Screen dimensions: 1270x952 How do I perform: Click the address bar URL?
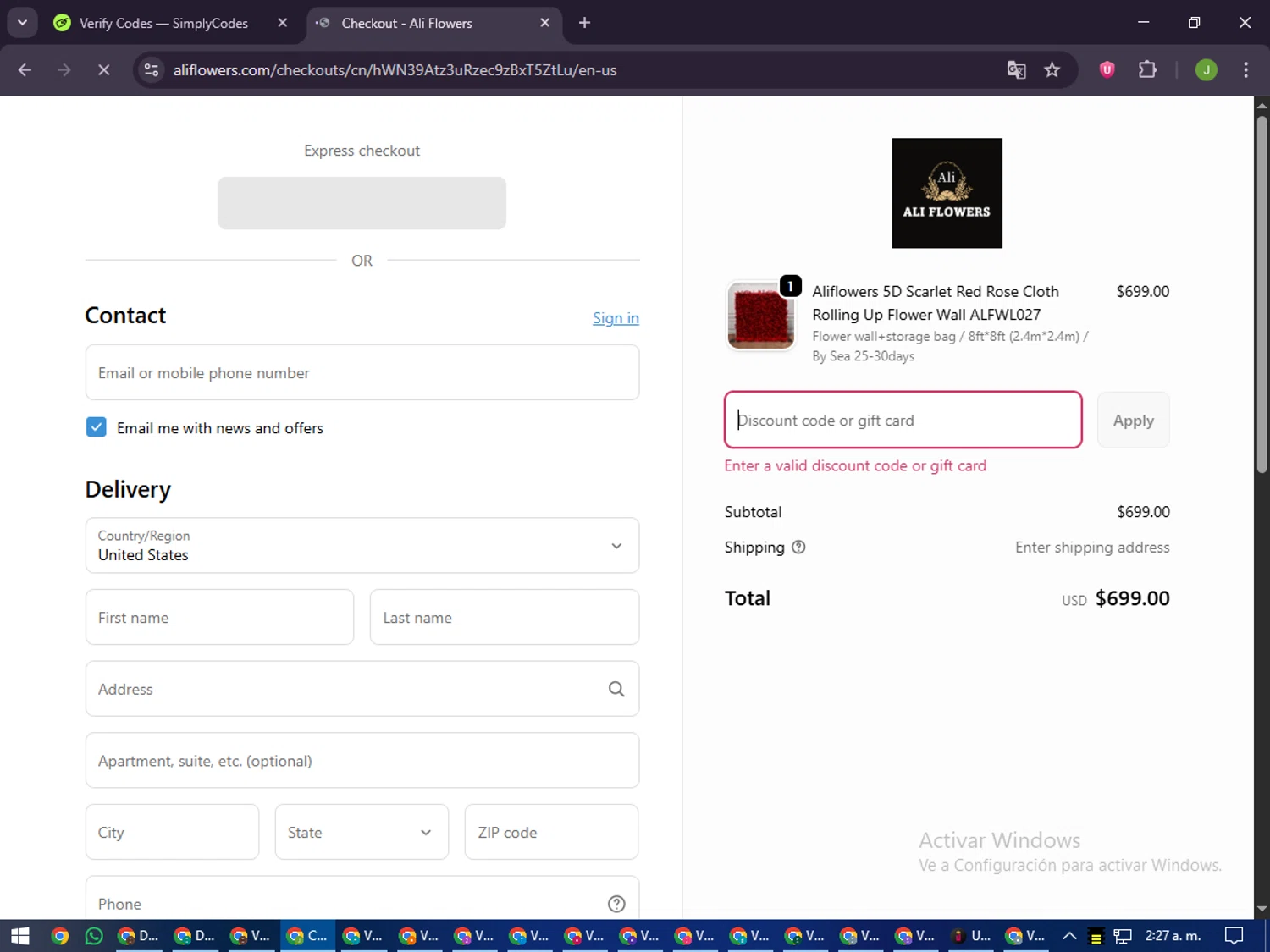coord(395,70)
